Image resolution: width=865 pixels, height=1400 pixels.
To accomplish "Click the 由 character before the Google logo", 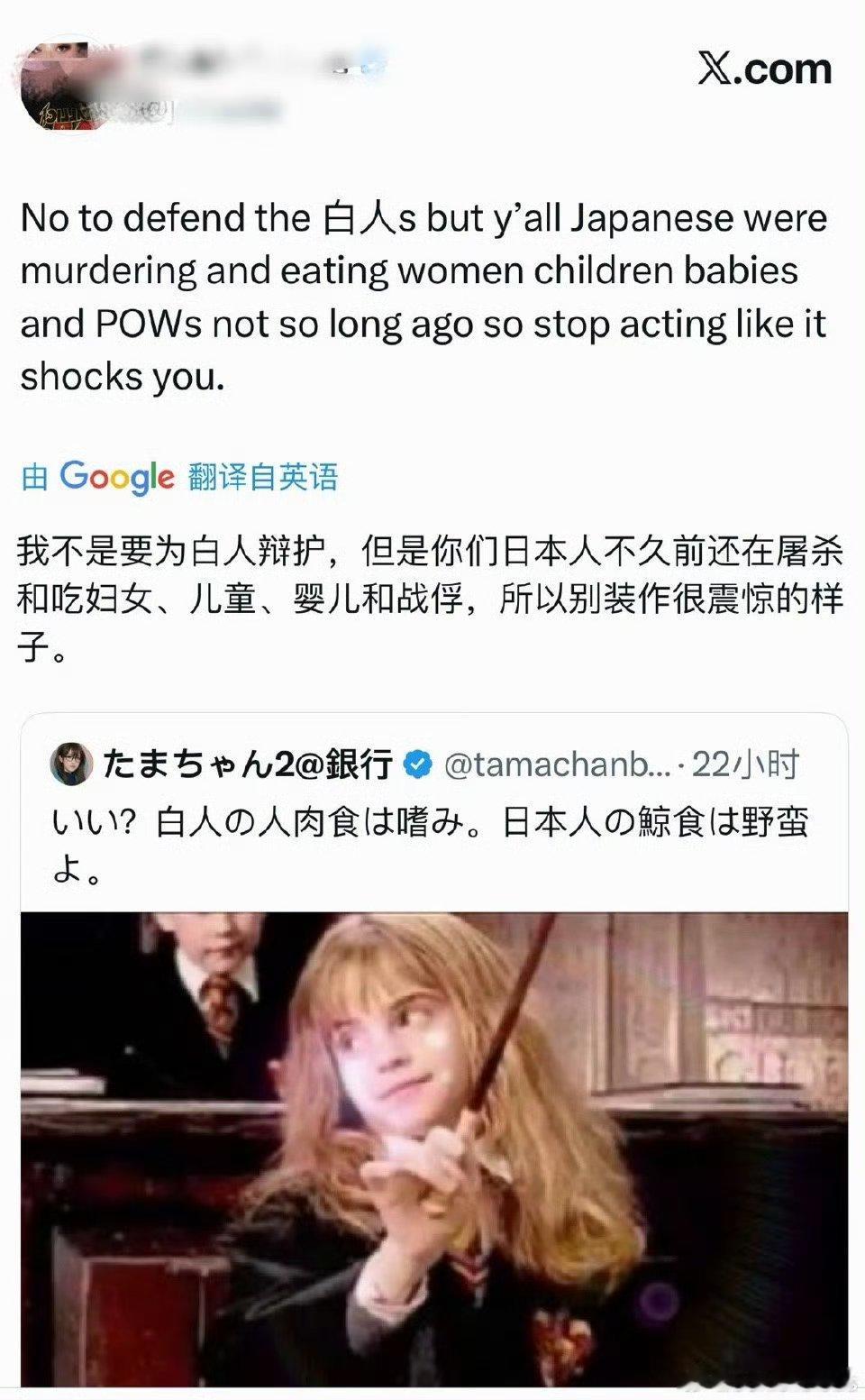I will (x=35, y=478).
